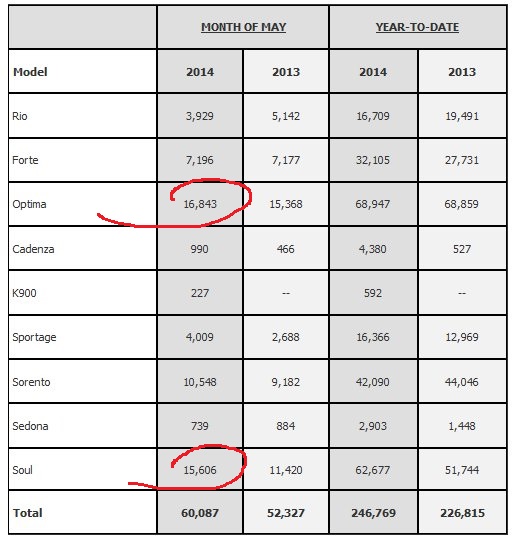The width and height of the screenshot is (515, 536).
Task: Click the MONTH OF MAY header
Action: pos(243,27)
